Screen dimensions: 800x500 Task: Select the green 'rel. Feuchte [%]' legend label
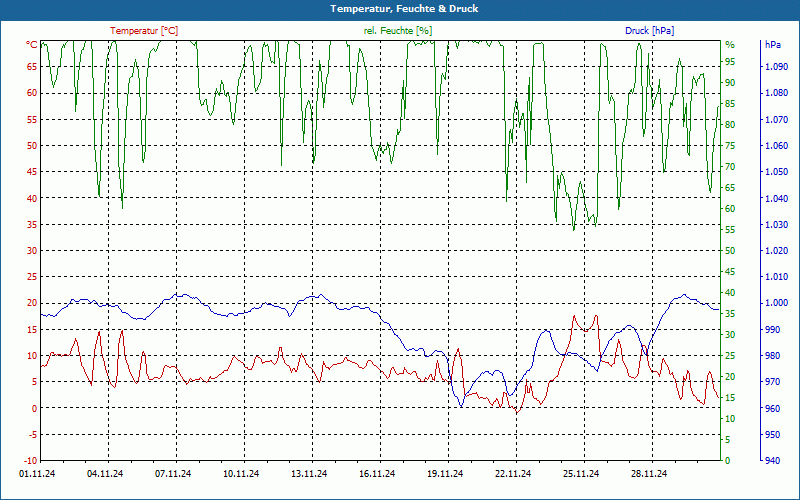point(397,31)
